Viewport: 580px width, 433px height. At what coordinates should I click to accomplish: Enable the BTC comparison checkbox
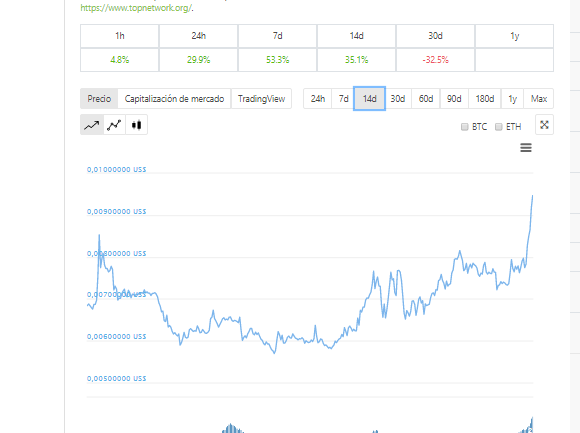(465, 127)
